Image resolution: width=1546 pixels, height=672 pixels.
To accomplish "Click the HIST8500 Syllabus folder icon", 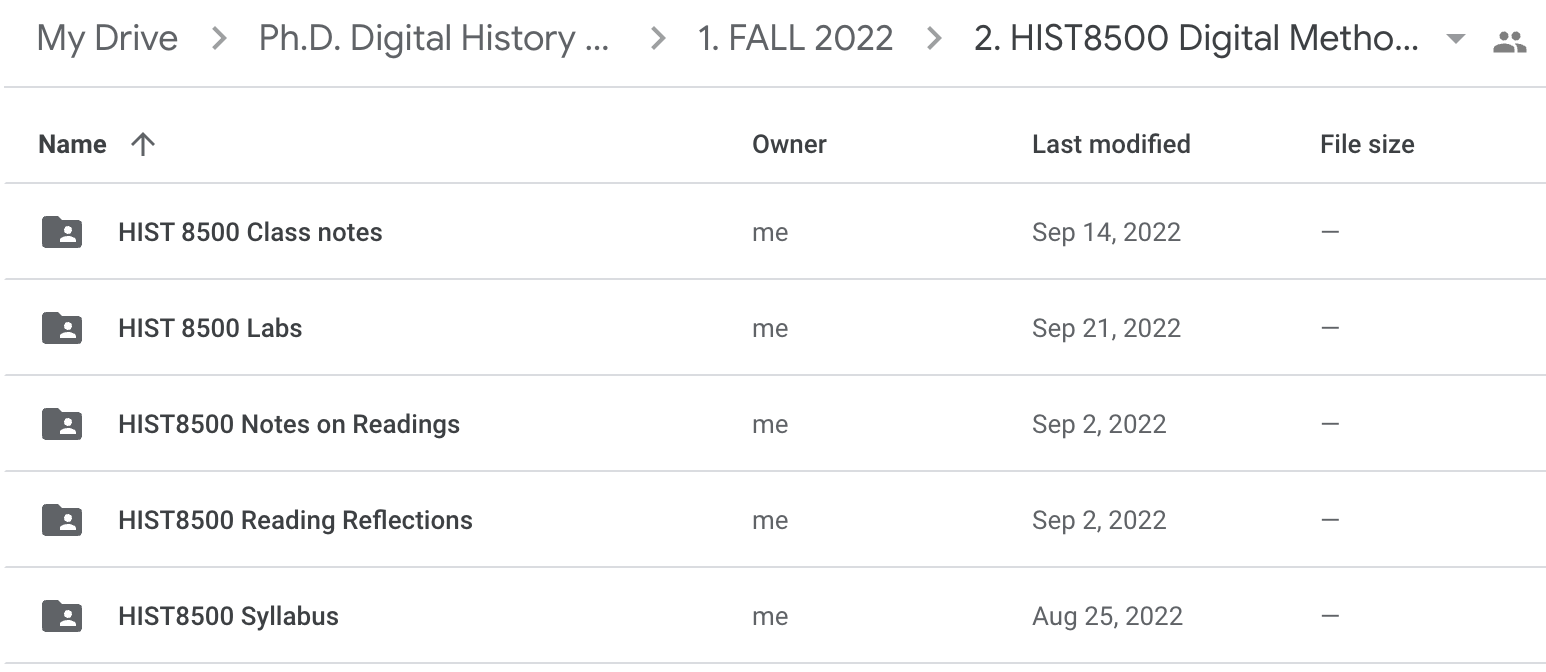I will (62, 616).
